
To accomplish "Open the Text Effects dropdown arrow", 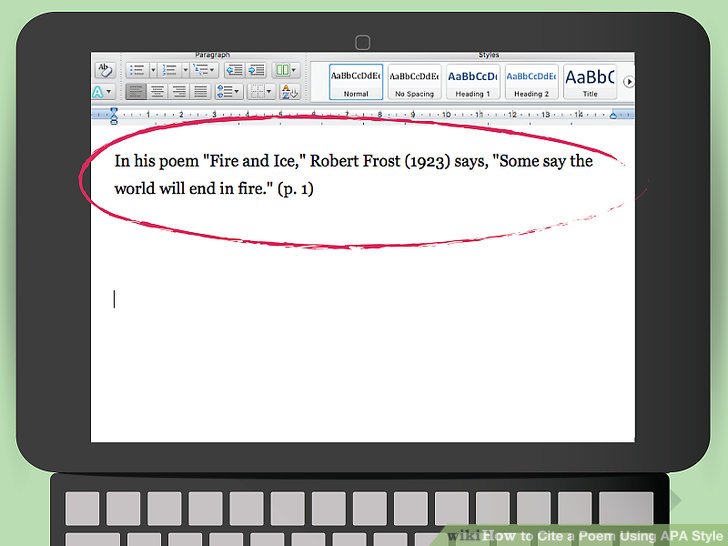I will tap(109, 91).
